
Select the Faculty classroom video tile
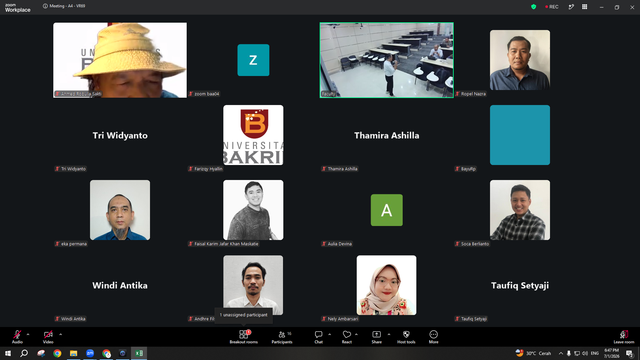pyautogui.click(x=387, y=60)
